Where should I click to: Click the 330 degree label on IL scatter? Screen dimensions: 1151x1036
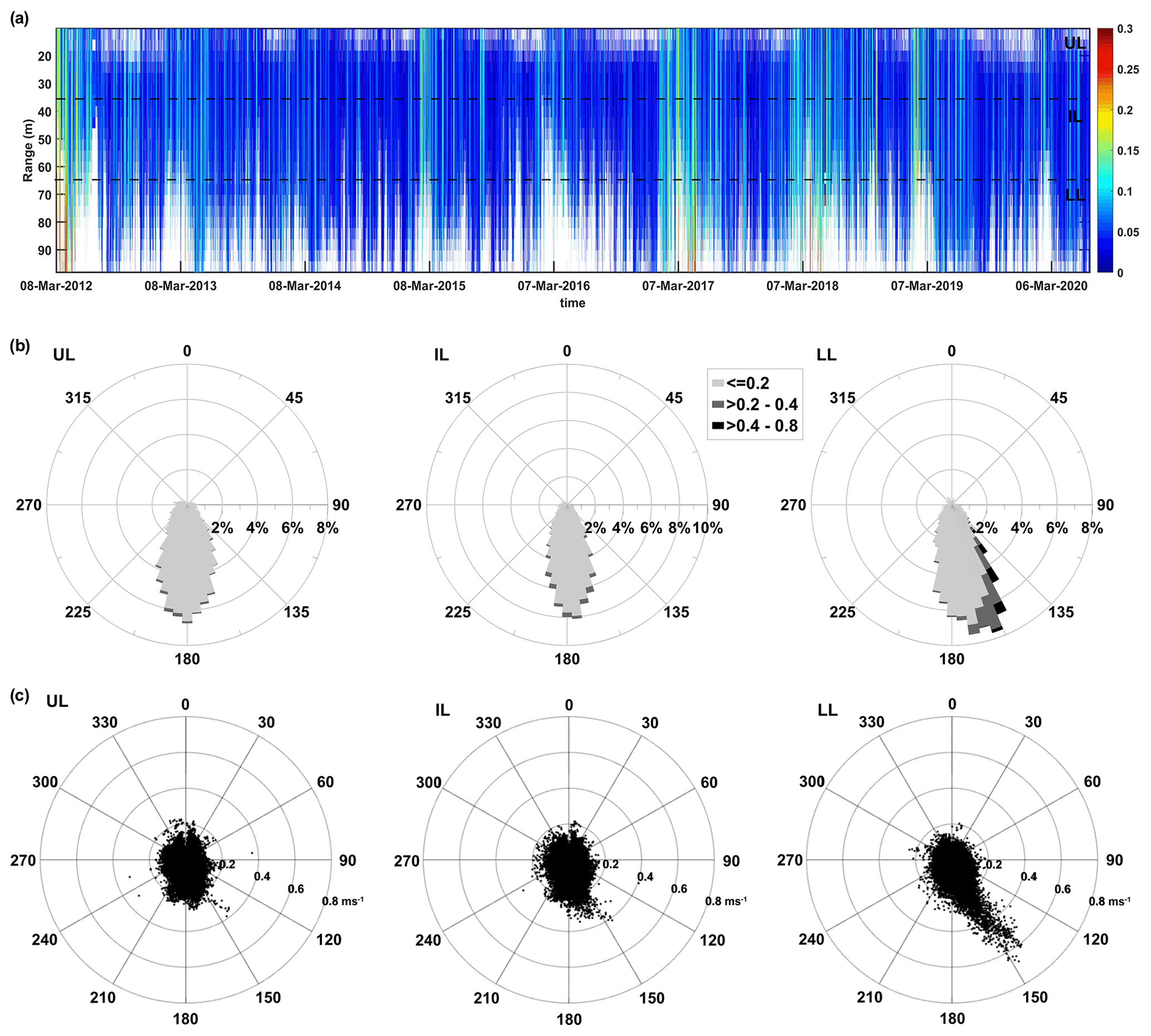pyautogui.click(x=488, y=723)
